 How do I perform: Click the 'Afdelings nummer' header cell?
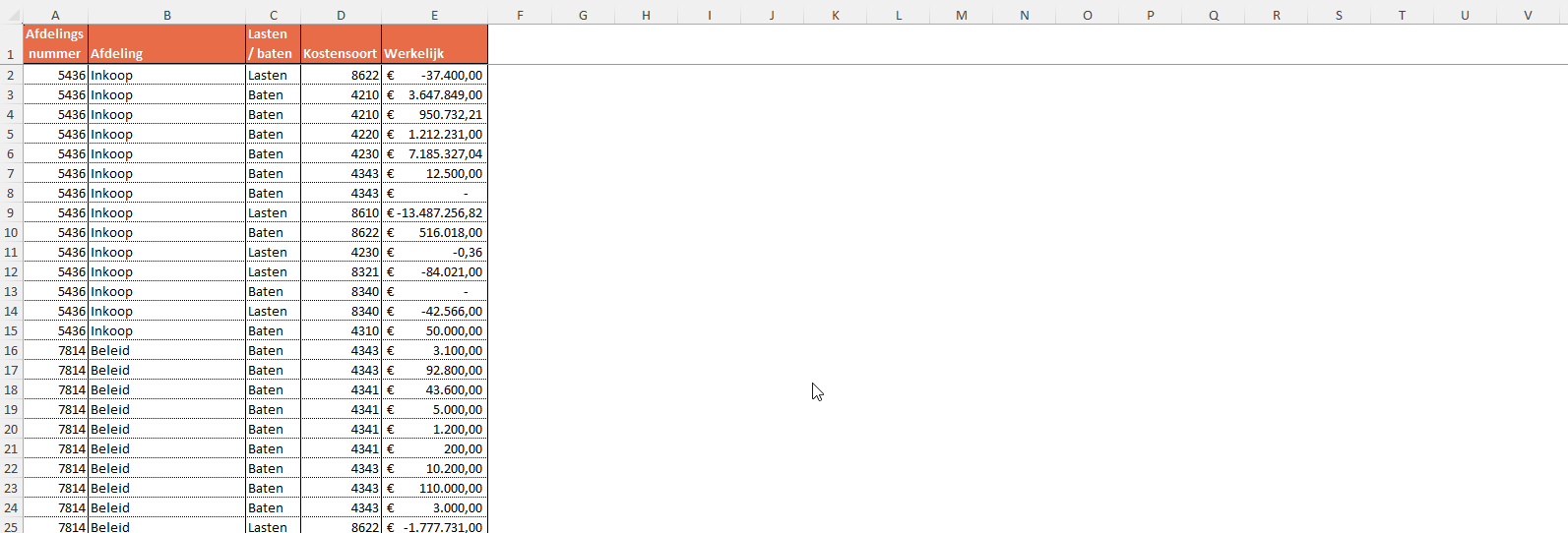point(55,44)
